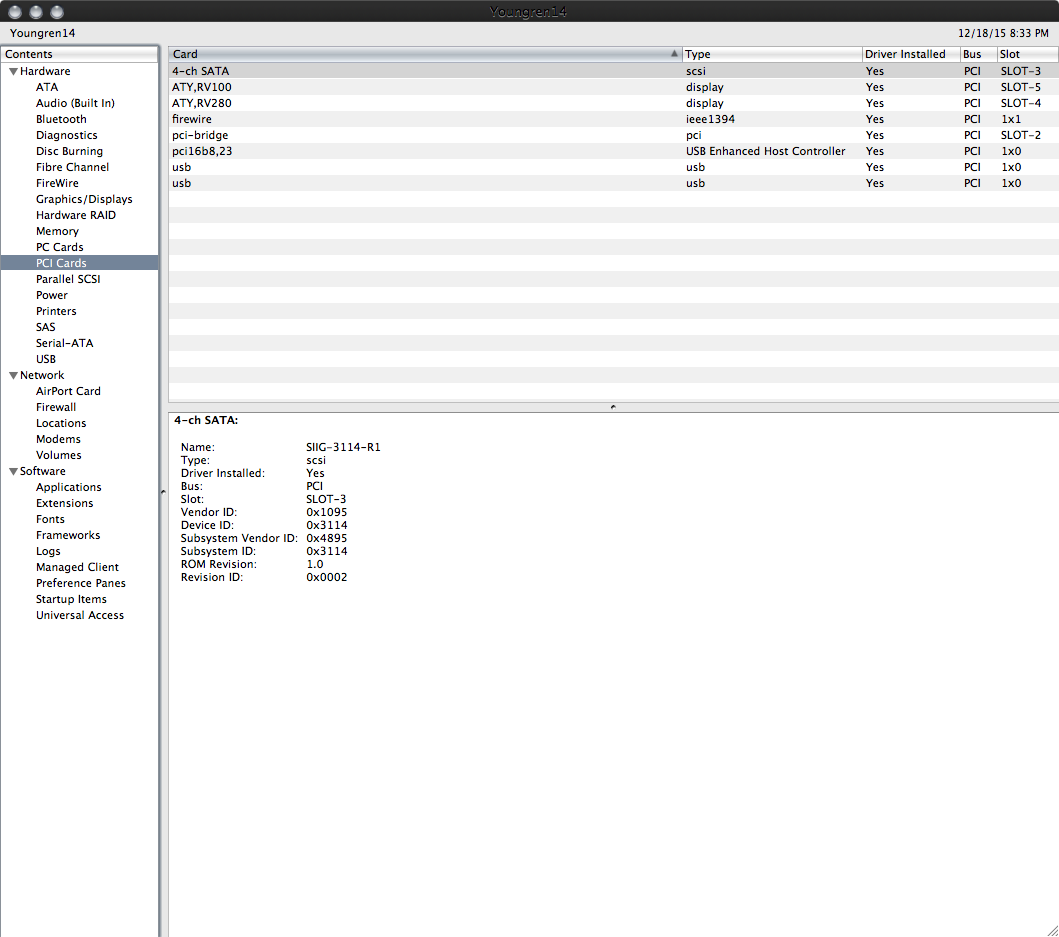Click the ieee1394 type cell
The width and height of the screenshot is (1059, 937).
coord(710,119)
